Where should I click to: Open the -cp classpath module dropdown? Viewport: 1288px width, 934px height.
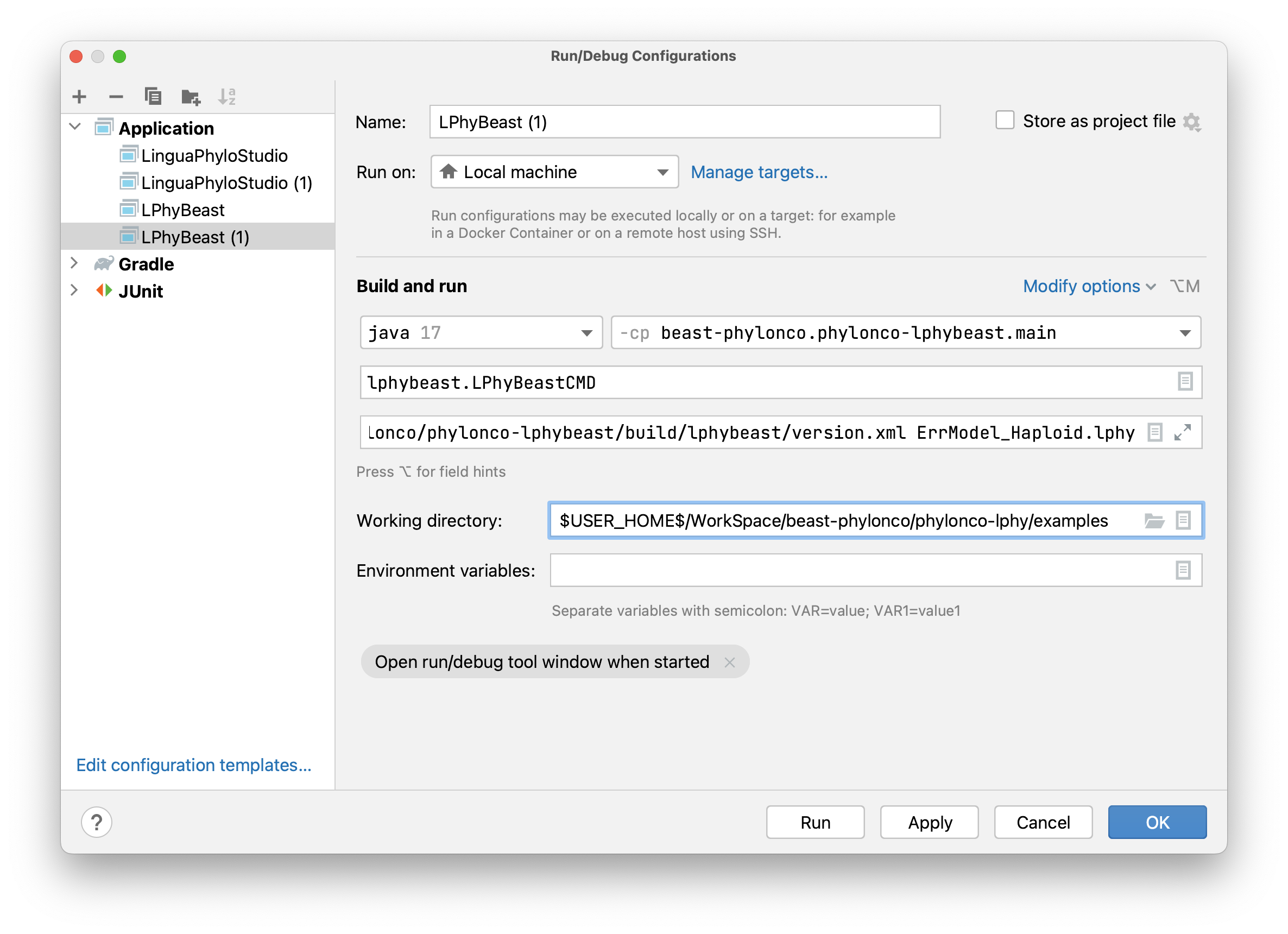click(906, 333)
